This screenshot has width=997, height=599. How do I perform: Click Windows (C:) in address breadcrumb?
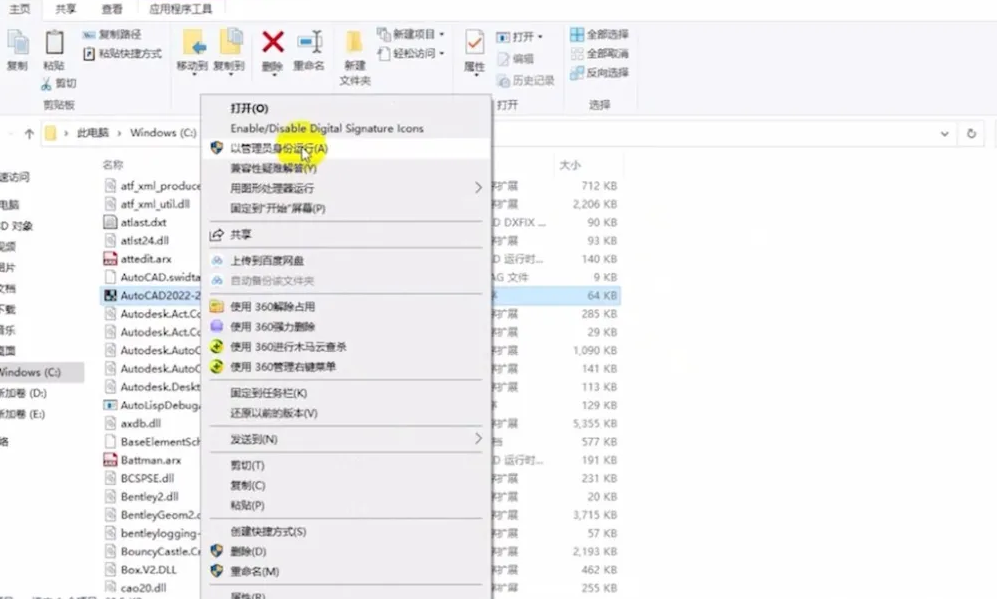coord(163,133)
